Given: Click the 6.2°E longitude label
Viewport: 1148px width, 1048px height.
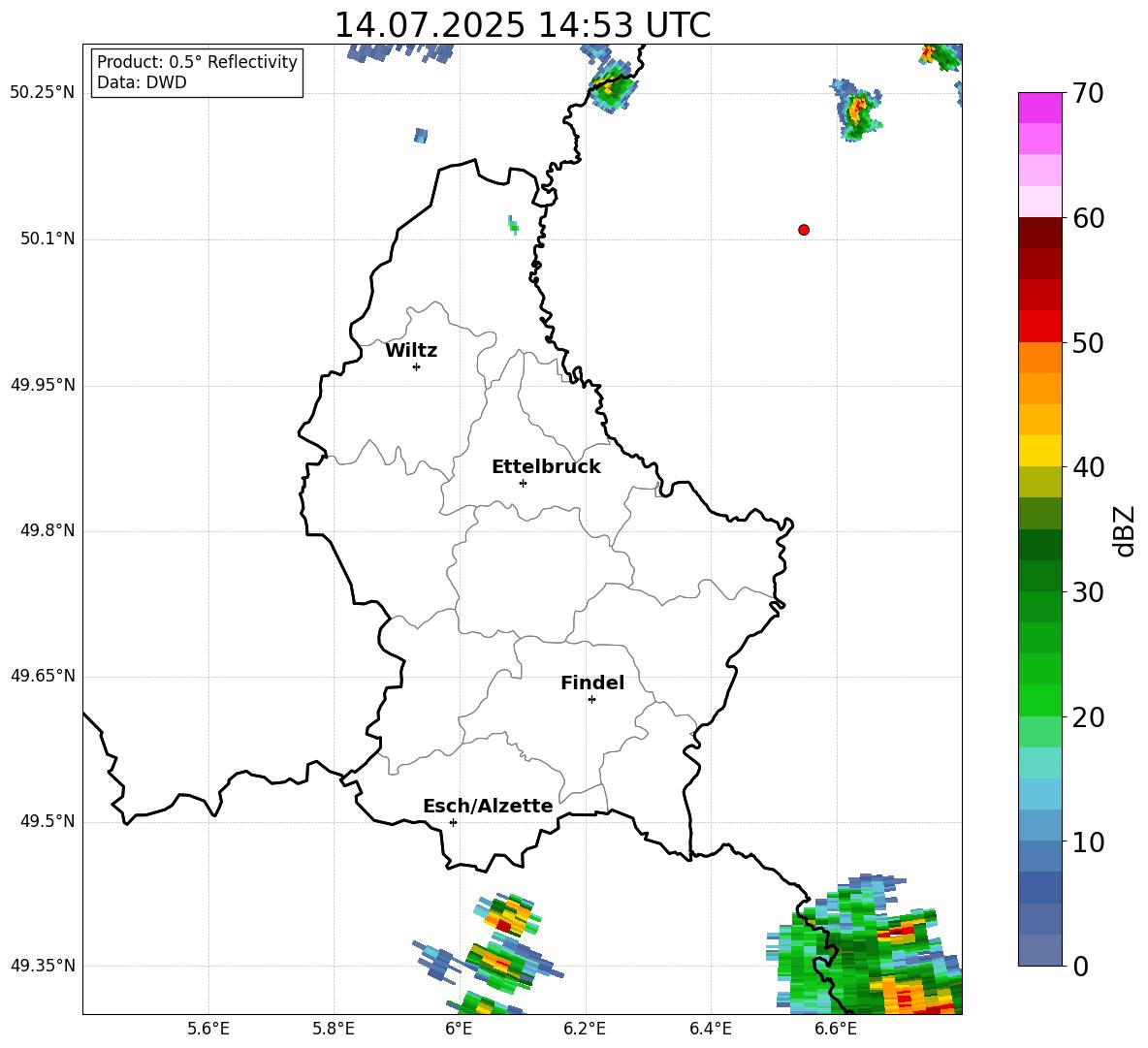Looking at the screenshot, I should 585,1029.
